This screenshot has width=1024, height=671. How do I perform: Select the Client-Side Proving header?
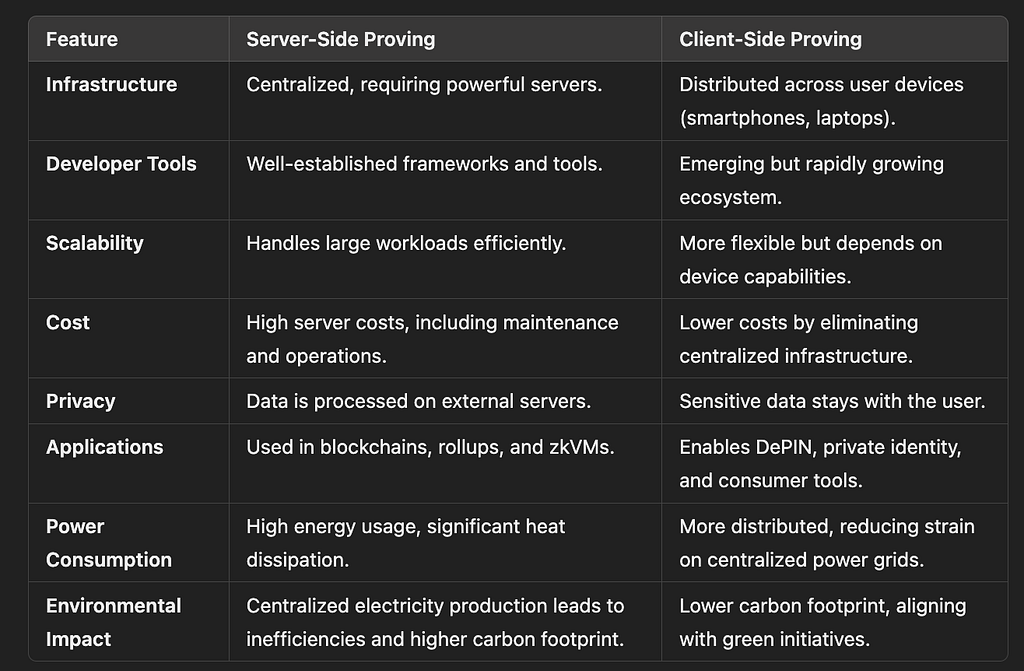click(770, 39)
